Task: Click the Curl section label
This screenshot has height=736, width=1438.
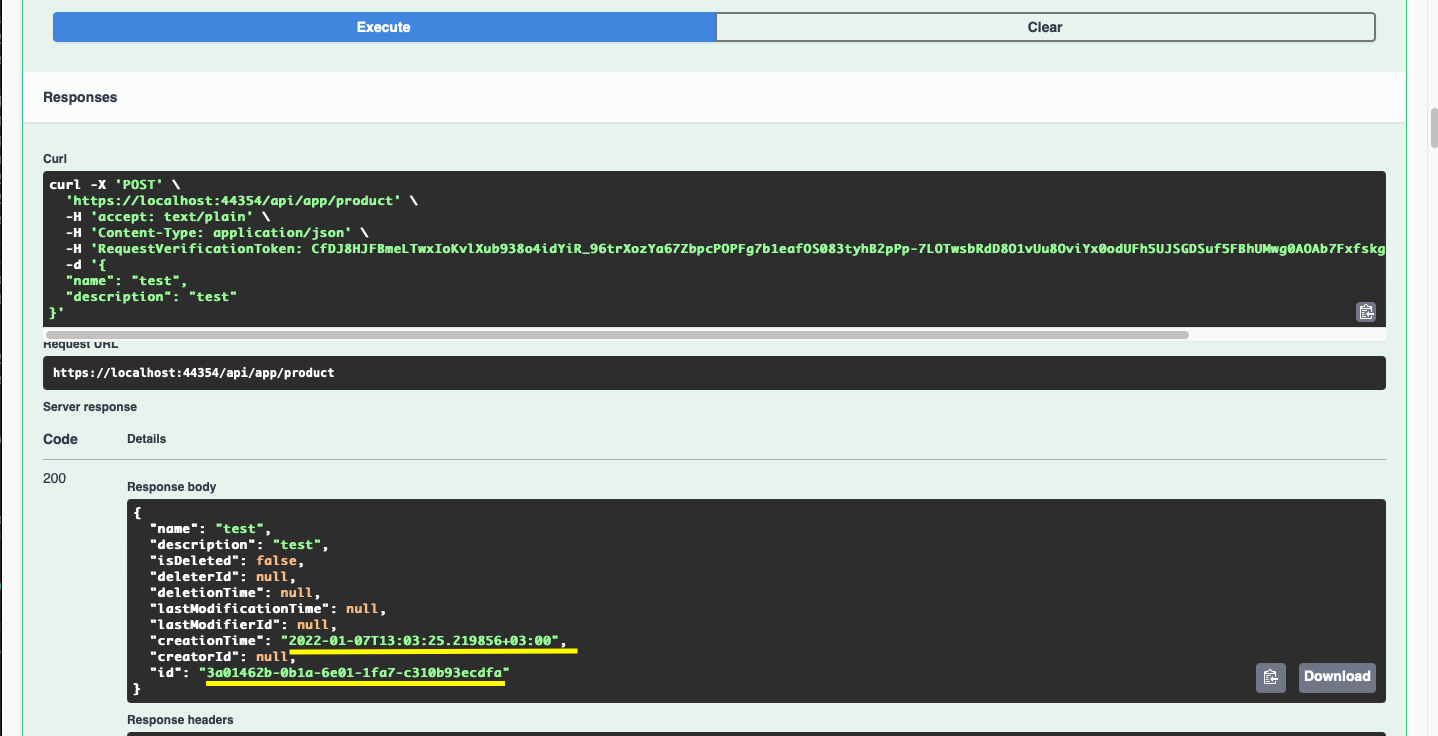Action: point(54,158)
